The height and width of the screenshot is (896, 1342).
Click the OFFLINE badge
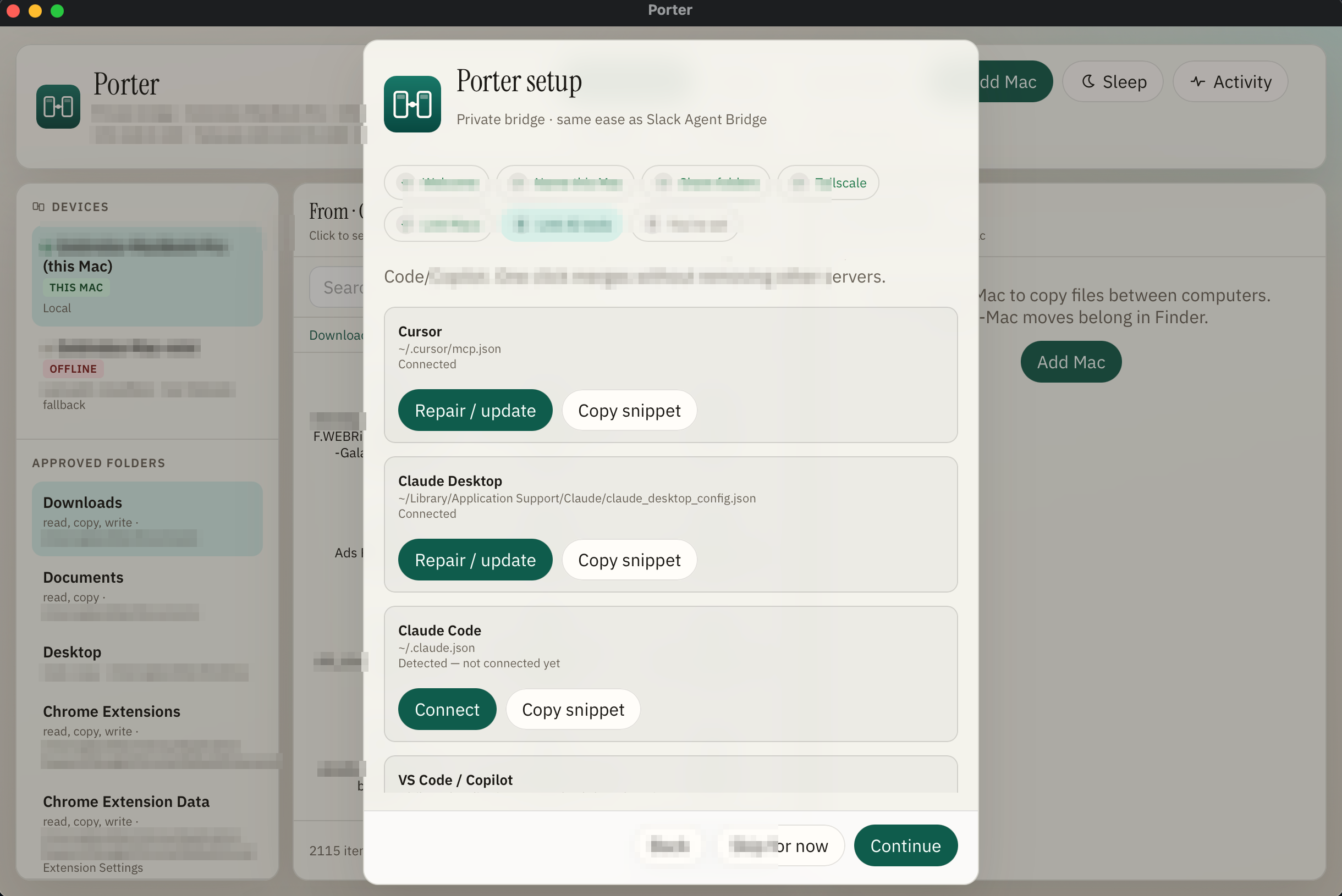pyautogui.click(x=73, y=369)
